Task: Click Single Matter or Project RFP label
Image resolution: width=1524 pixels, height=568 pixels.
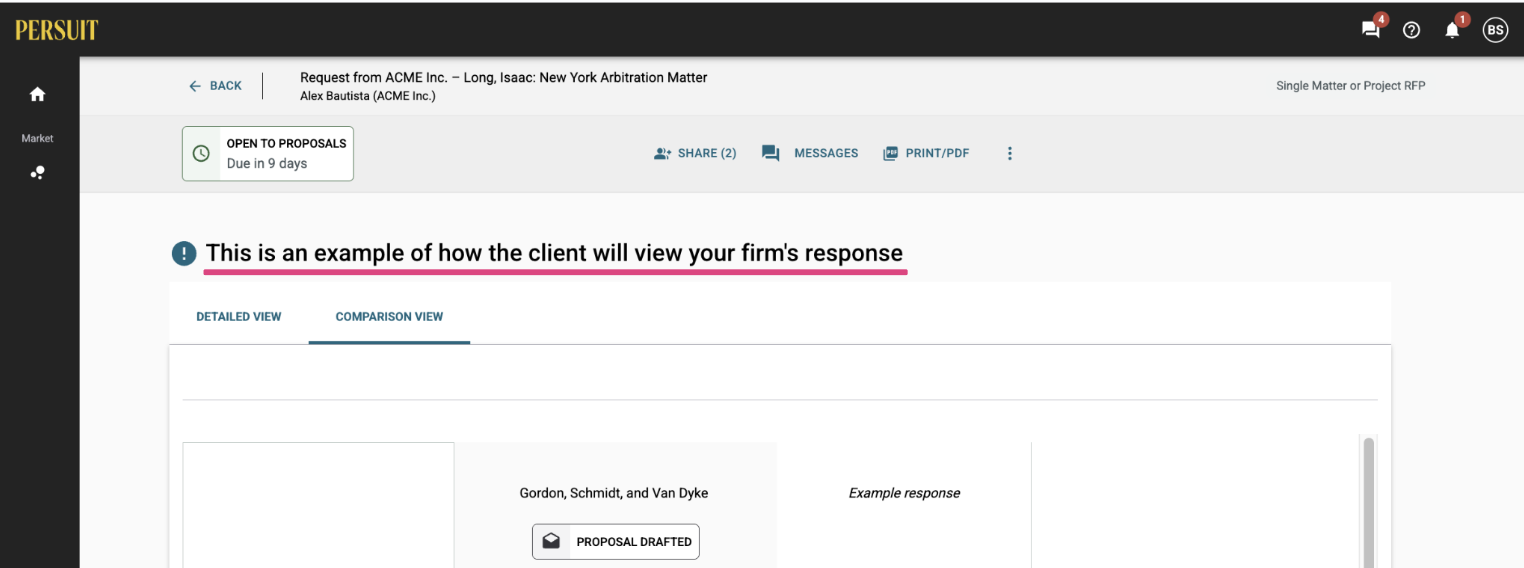Action: pos(1350,86)
